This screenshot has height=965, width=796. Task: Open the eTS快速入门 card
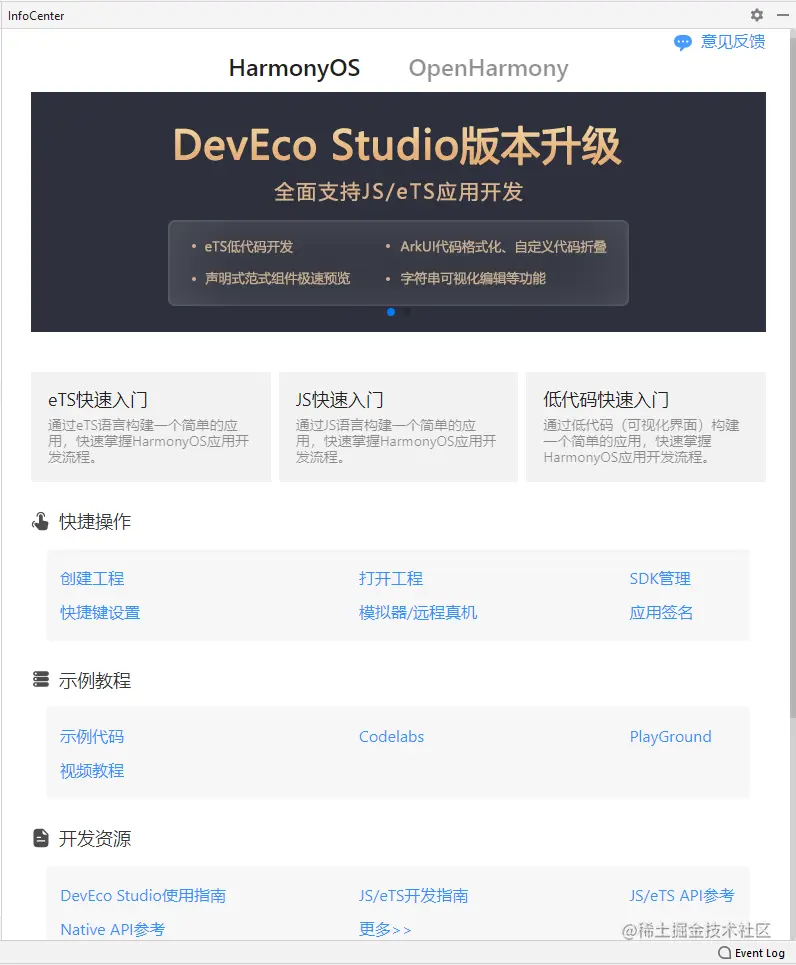tap(151, 426)
